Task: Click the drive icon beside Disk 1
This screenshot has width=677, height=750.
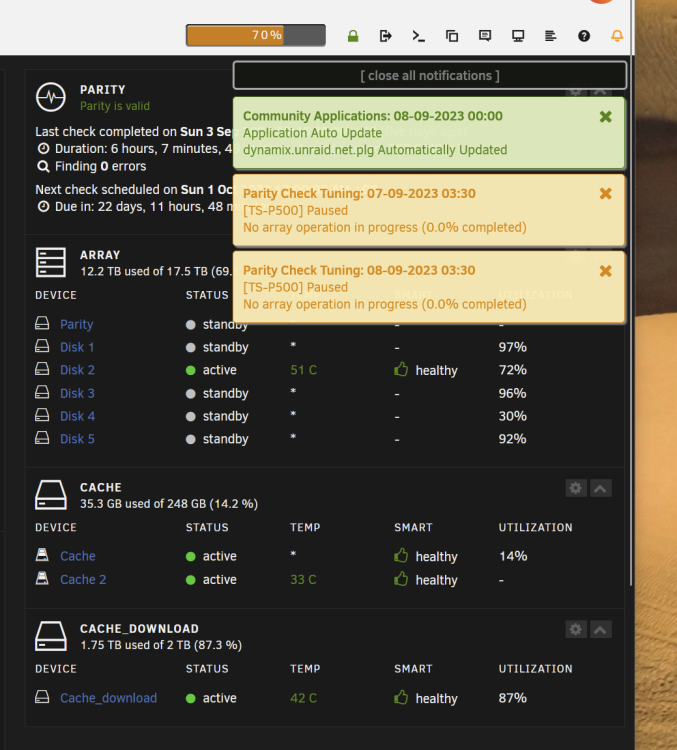Action: 42,346
